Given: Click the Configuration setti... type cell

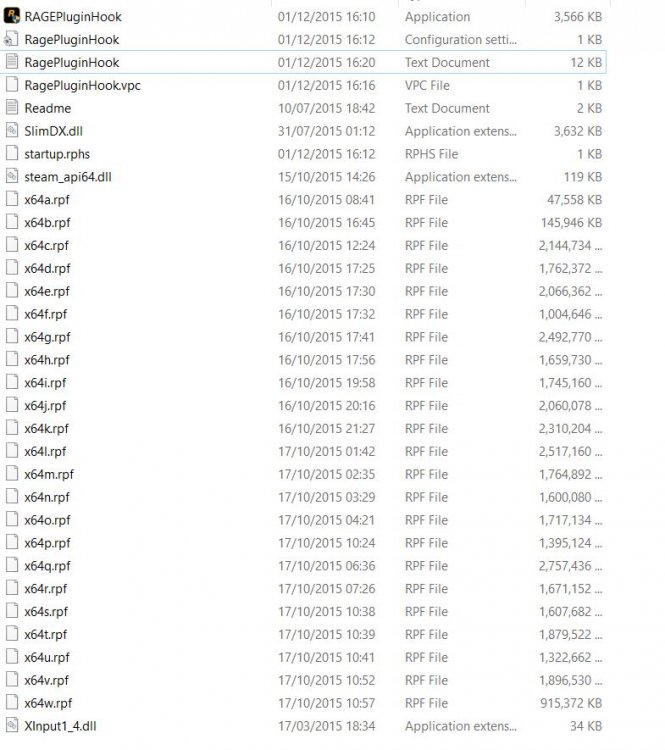Looking at the screenshot, I should [x=461, y=40].
